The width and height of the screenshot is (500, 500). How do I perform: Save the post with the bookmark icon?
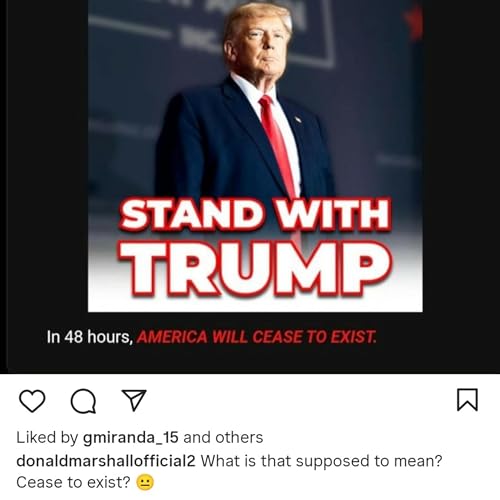coord(467,399)
